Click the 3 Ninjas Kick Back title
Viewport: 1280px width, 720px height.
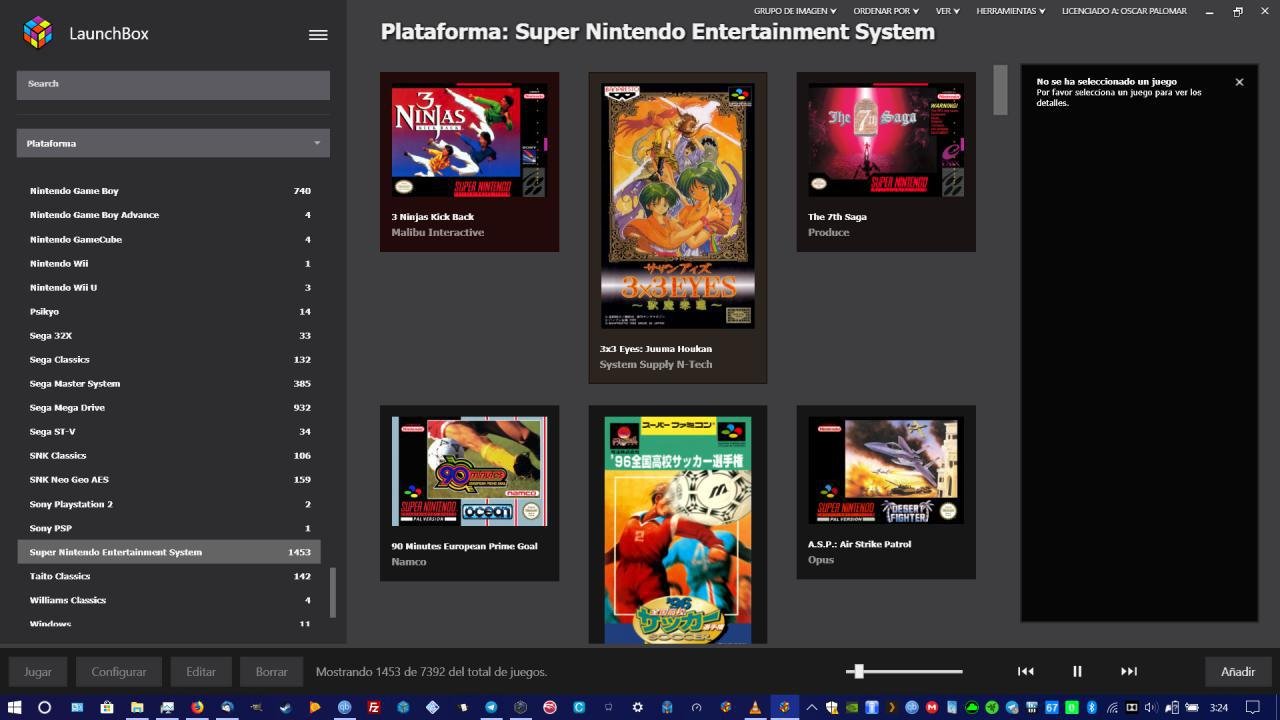pyautogui.click(x=433, y=217)
